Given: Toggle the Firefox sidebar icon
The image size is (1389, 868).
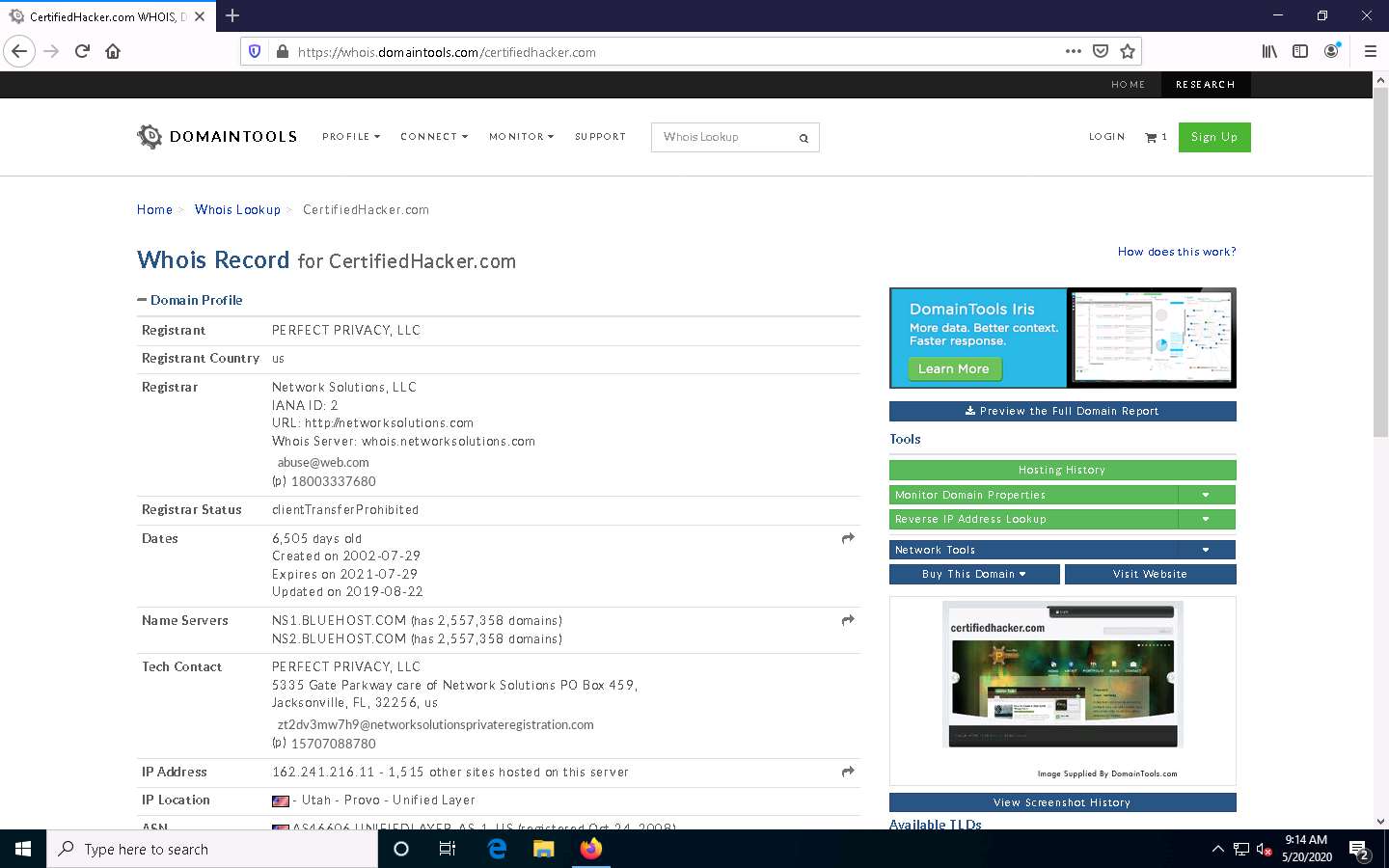Looking at the screenshot, I should point(1300,51).
